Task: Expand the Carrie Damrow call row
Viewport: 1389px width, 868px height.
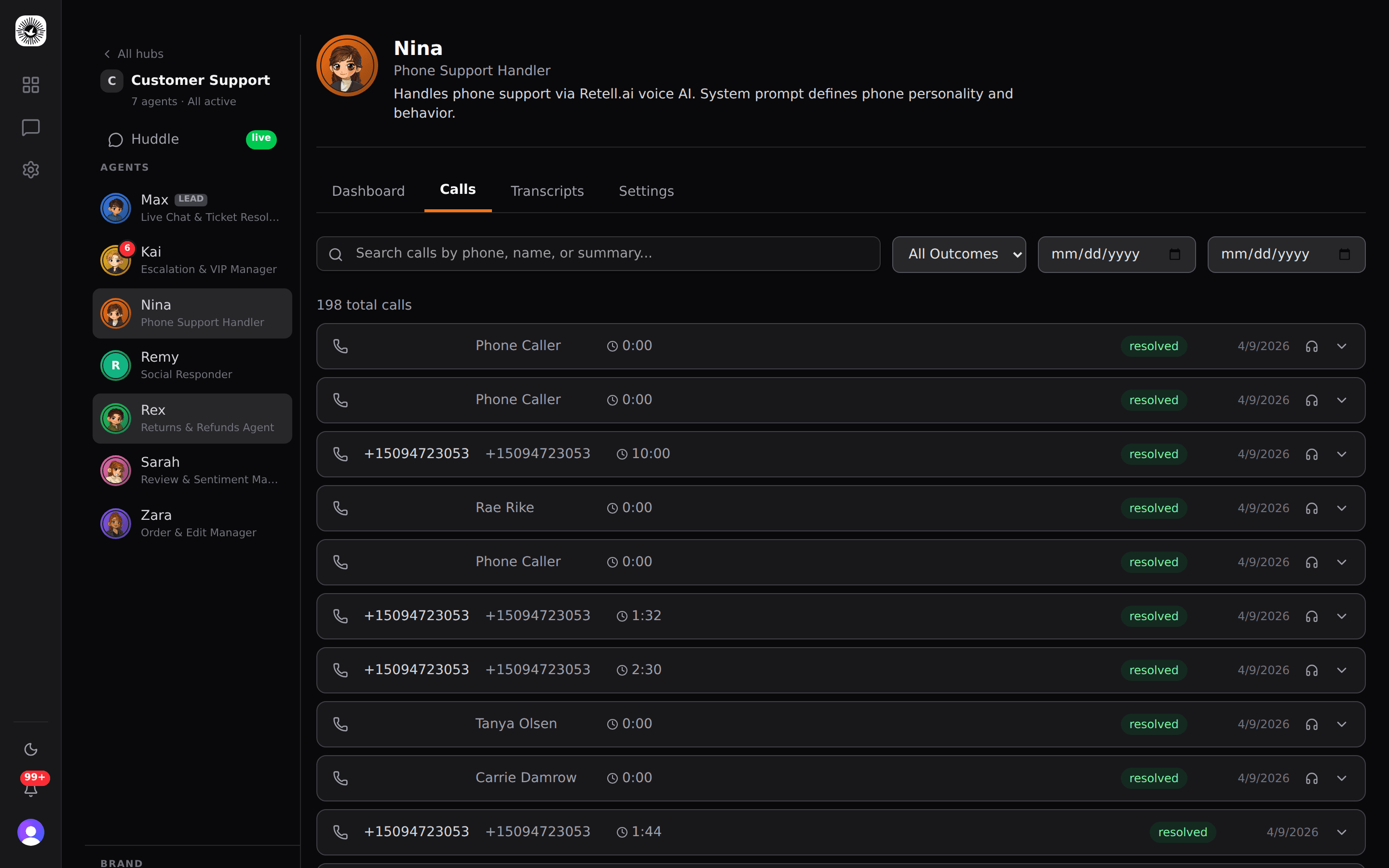Action: 1342,778
